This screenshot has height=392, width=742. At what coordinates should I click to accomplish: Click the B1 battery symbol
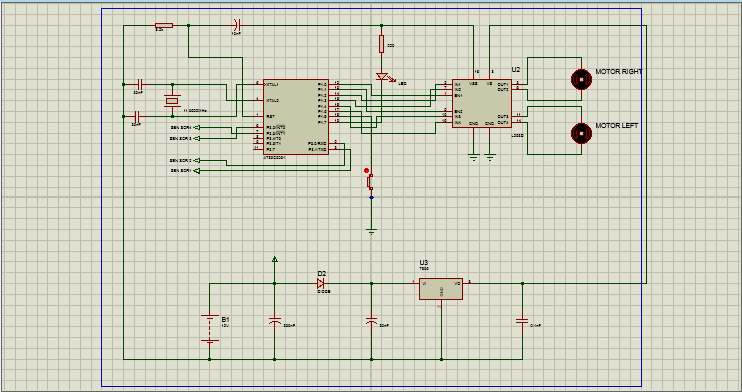click(210, 328)
